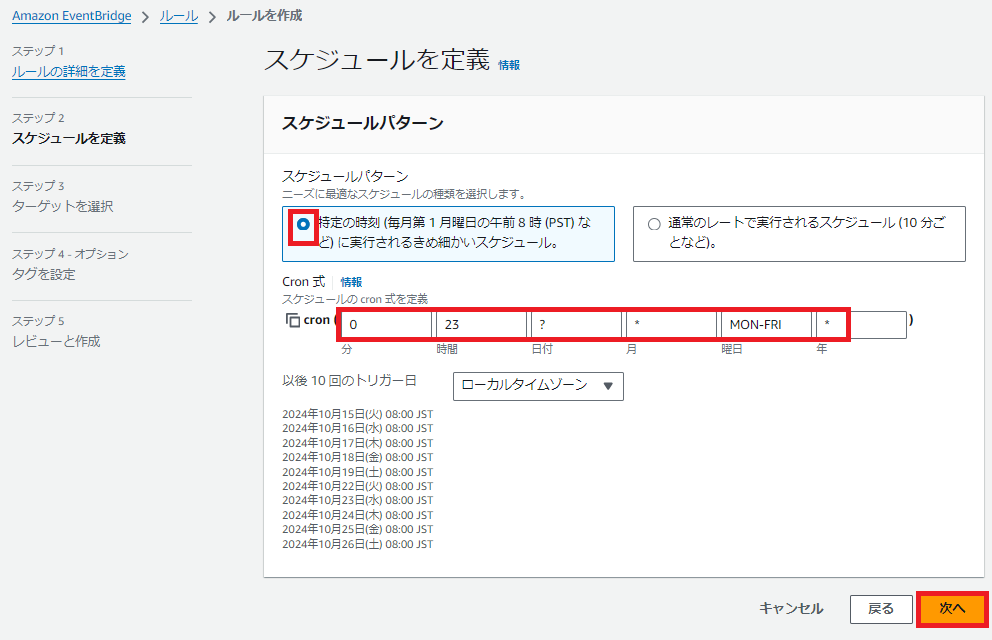The height and width of the screenshot is (640, 992).
Task: Click the 戻る button
Action: point(881,609)
